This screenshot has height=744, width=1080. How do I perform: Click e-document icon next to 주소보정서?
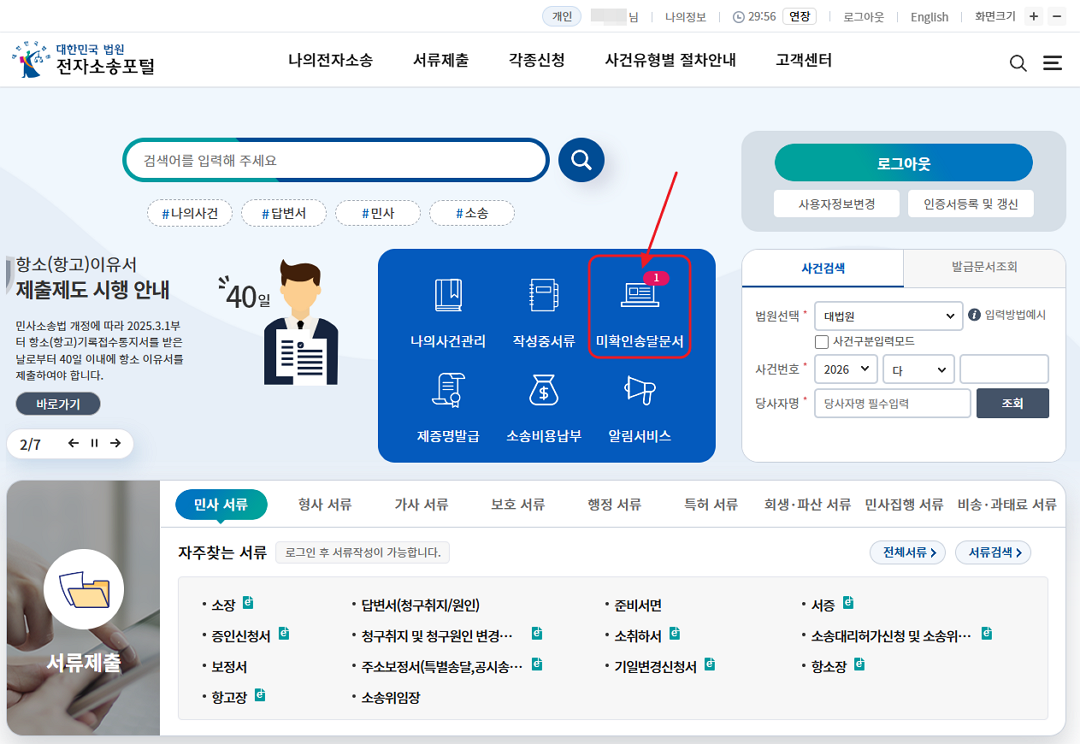pos(537,665)
